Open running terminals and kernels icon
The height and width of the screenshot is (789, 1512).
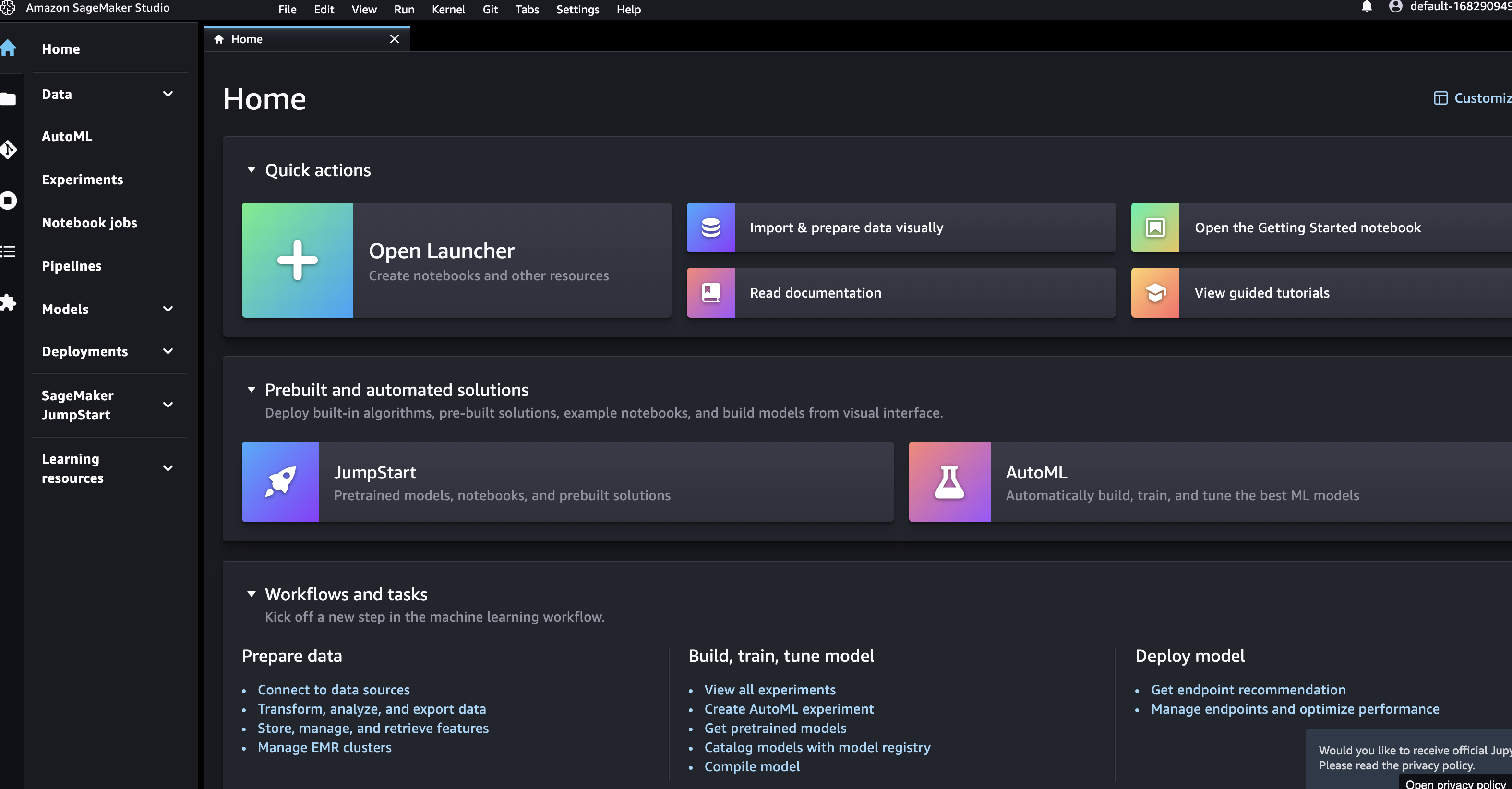(x=8, y=200)
